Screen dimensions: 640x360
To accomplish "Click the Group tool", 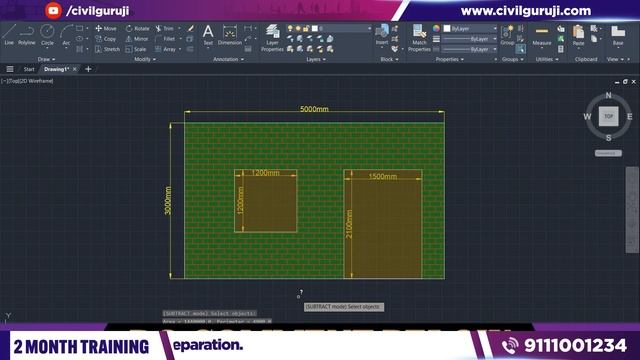I will click(x=507, y=35).
